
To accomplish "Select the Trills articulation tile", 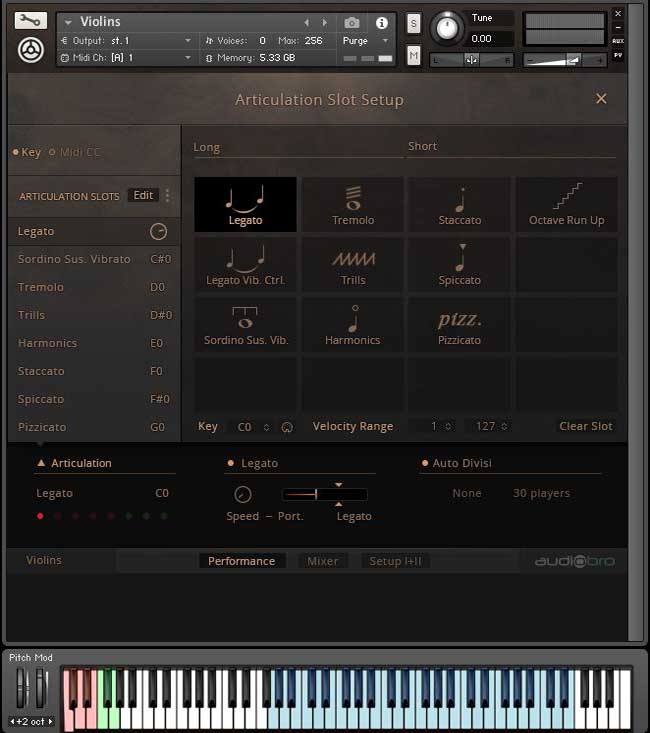I will coord(353,265).
